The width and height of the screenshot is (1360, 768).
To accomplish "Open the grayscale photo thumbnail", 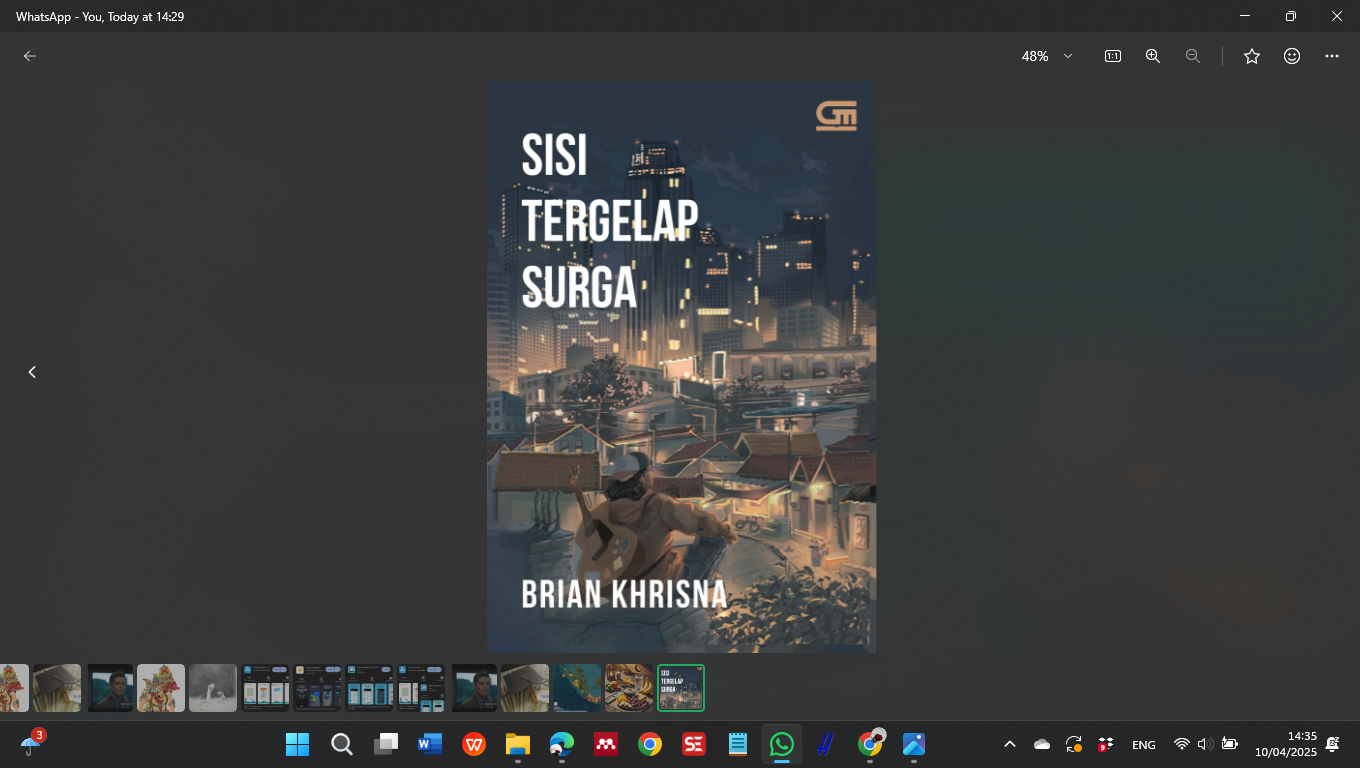I will [213, 688].
